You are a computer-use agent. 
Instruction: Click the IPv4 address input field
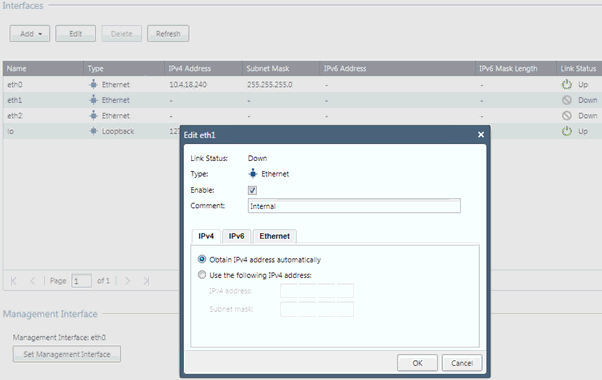click(317, 291)
